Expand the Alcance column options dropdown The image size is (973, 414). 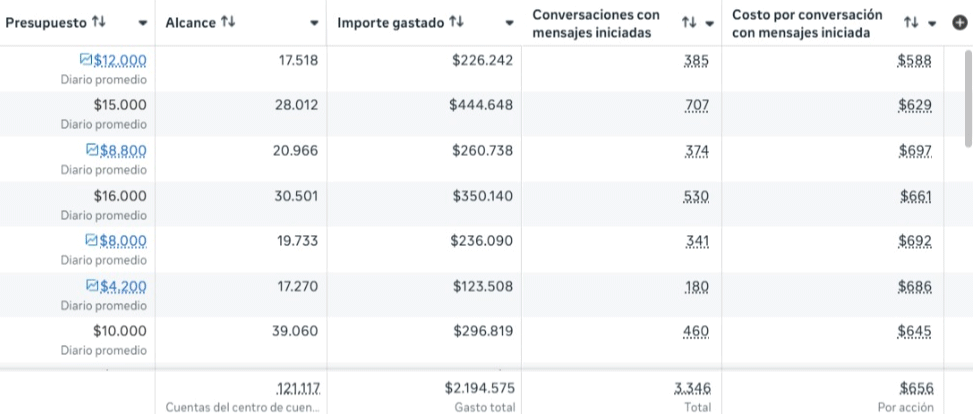click(x=315, y=23)
